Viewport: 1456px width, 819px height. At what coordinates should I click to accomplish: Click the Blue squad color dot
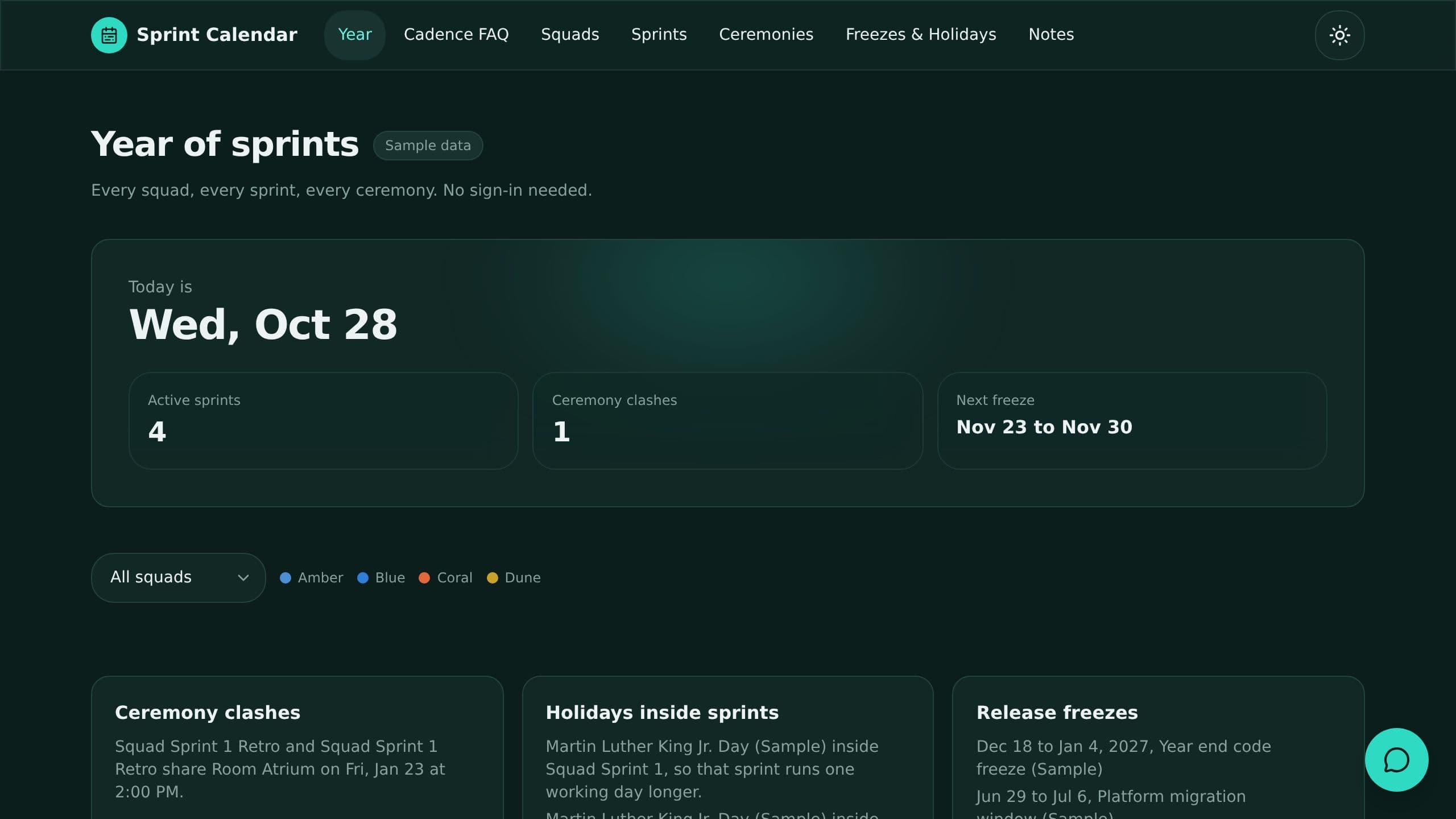pos(363,578)
